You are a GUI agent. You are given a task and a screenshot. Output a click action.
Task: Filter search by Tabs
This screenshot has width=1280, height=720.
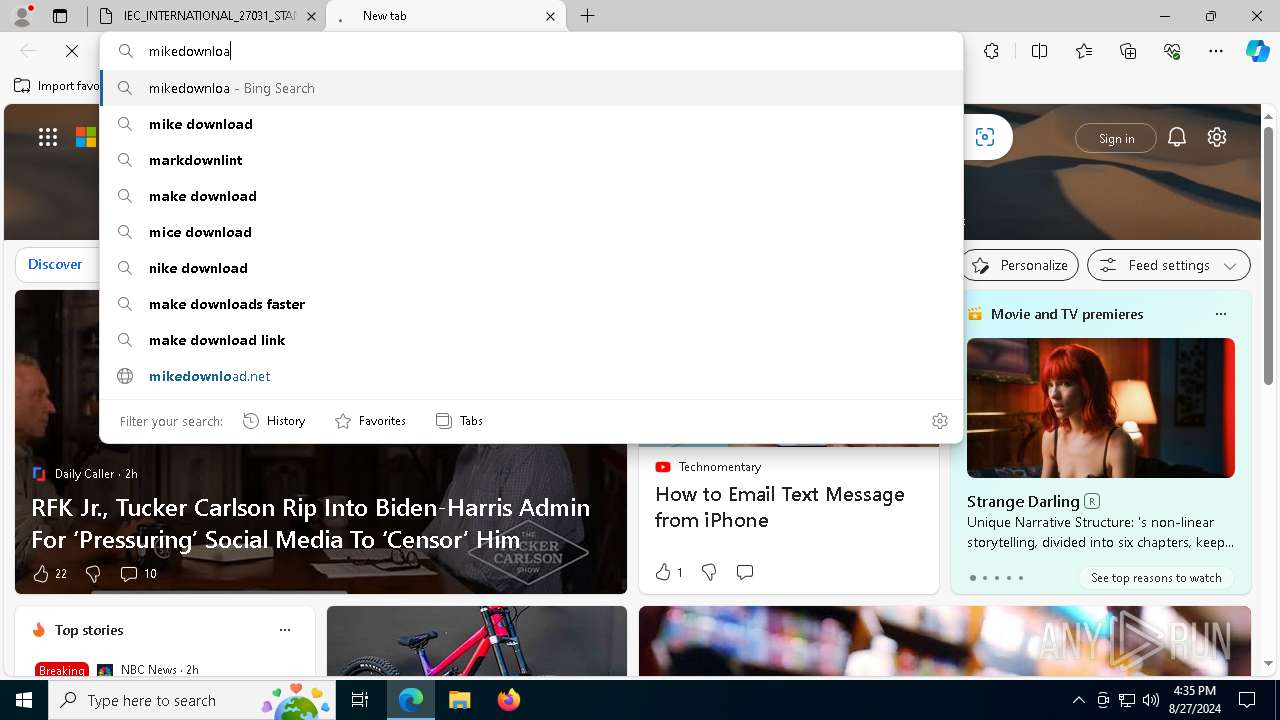tap(459, 421)
